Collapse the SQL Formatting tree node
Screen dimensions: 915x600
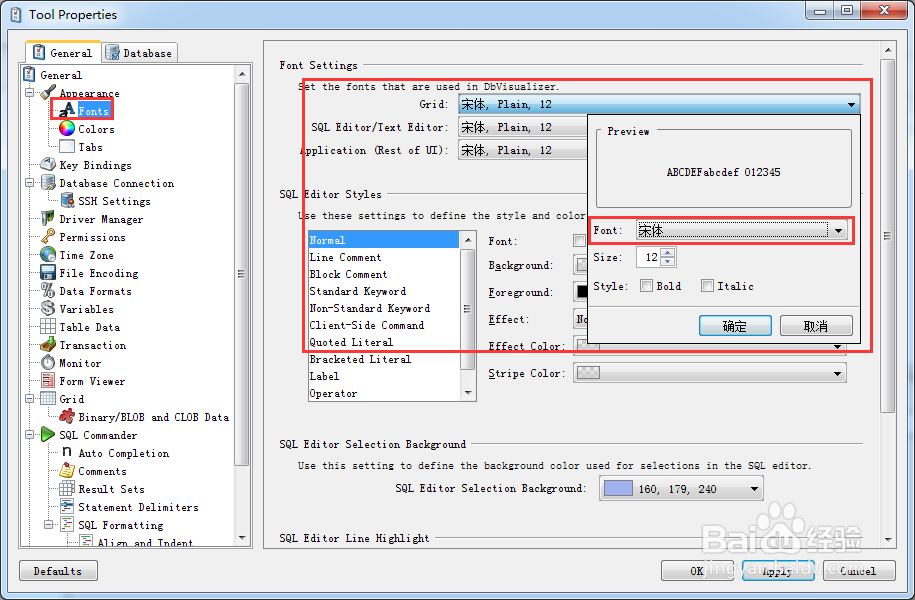tap(49, 525)
